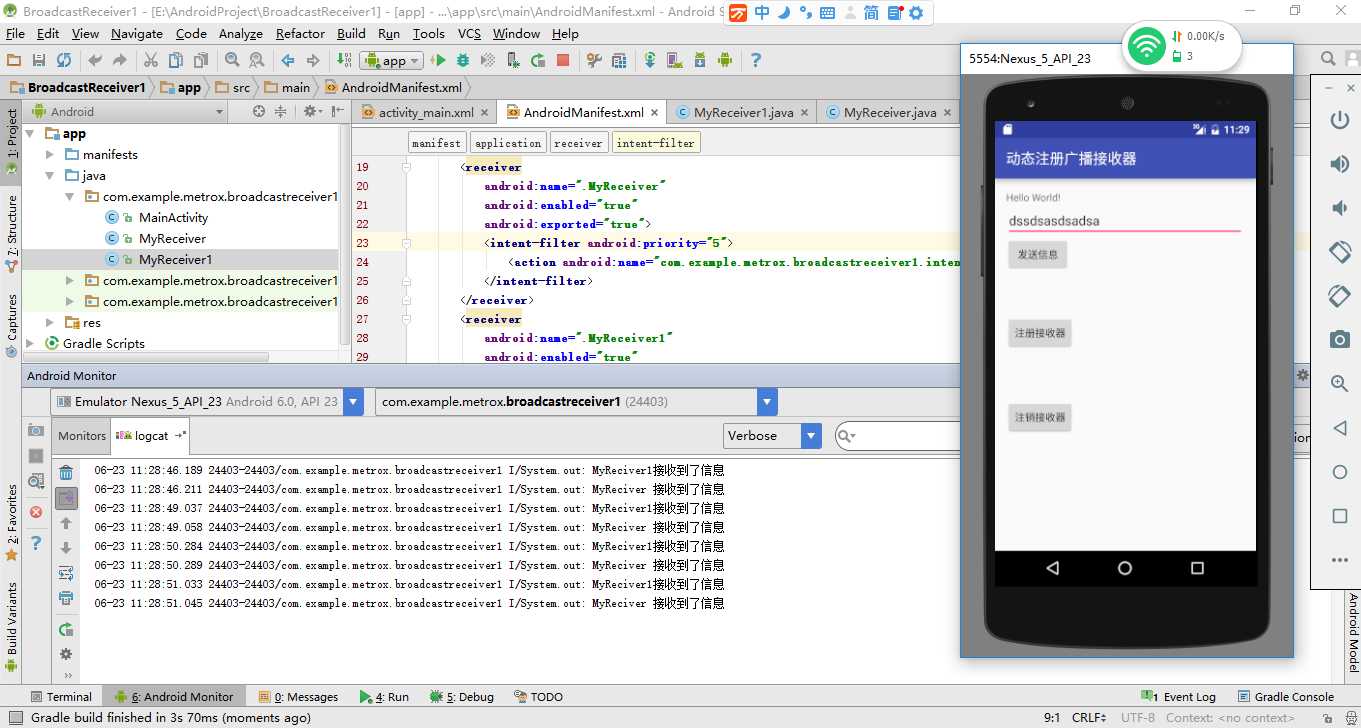
Task: Click the Restart logcat icon
Action: click(x=66, y=629)
